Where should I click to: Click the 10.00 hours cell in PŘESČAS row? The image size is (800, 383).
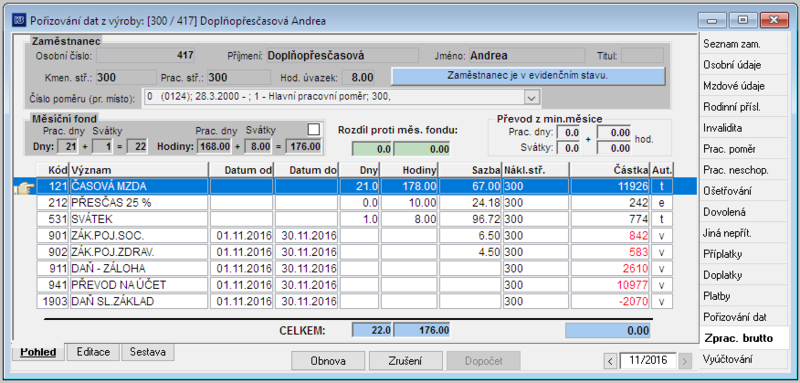(x=409, y=203)
